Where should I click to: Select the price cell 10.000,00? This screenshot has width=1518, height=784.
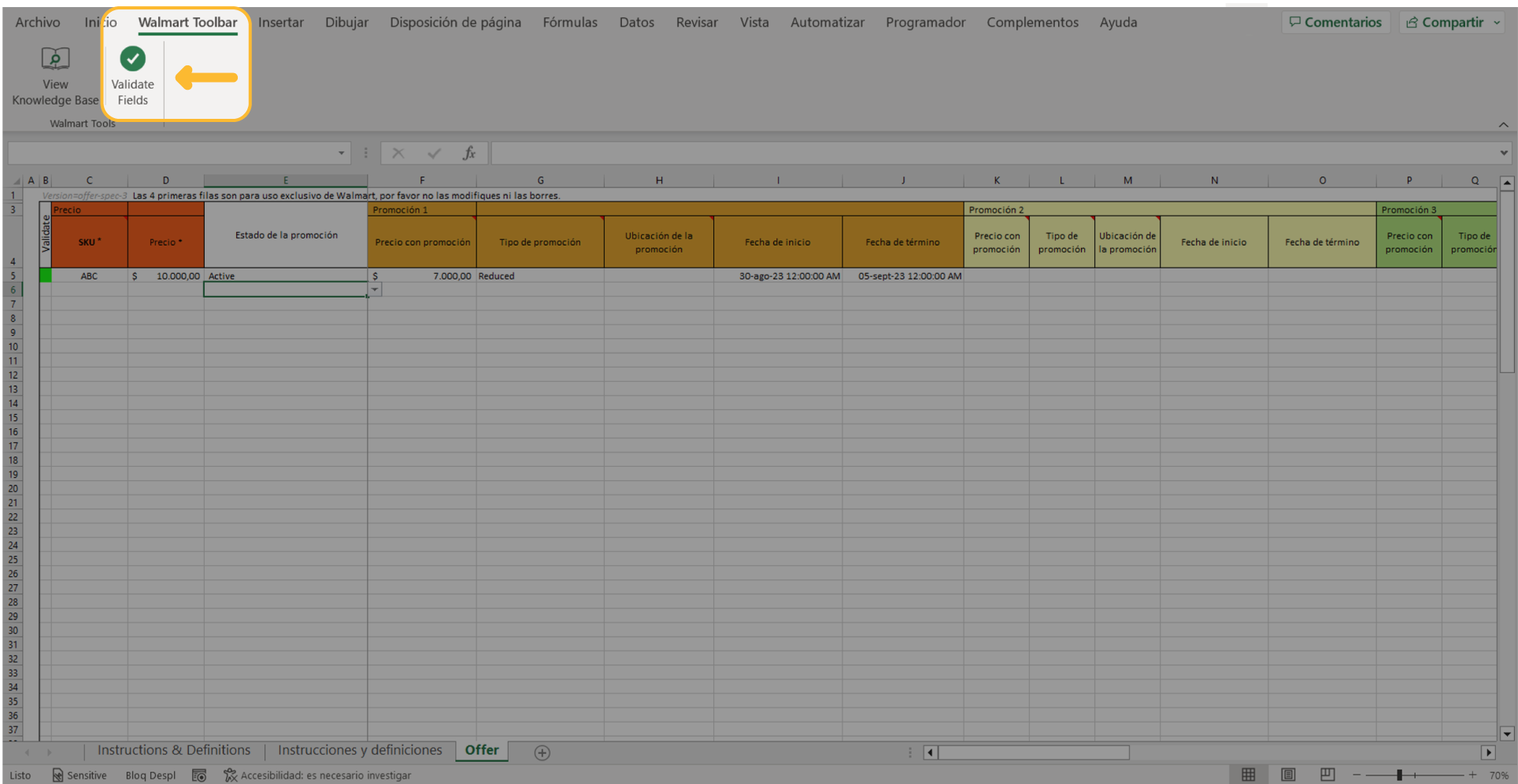click(x=165, y=276)
